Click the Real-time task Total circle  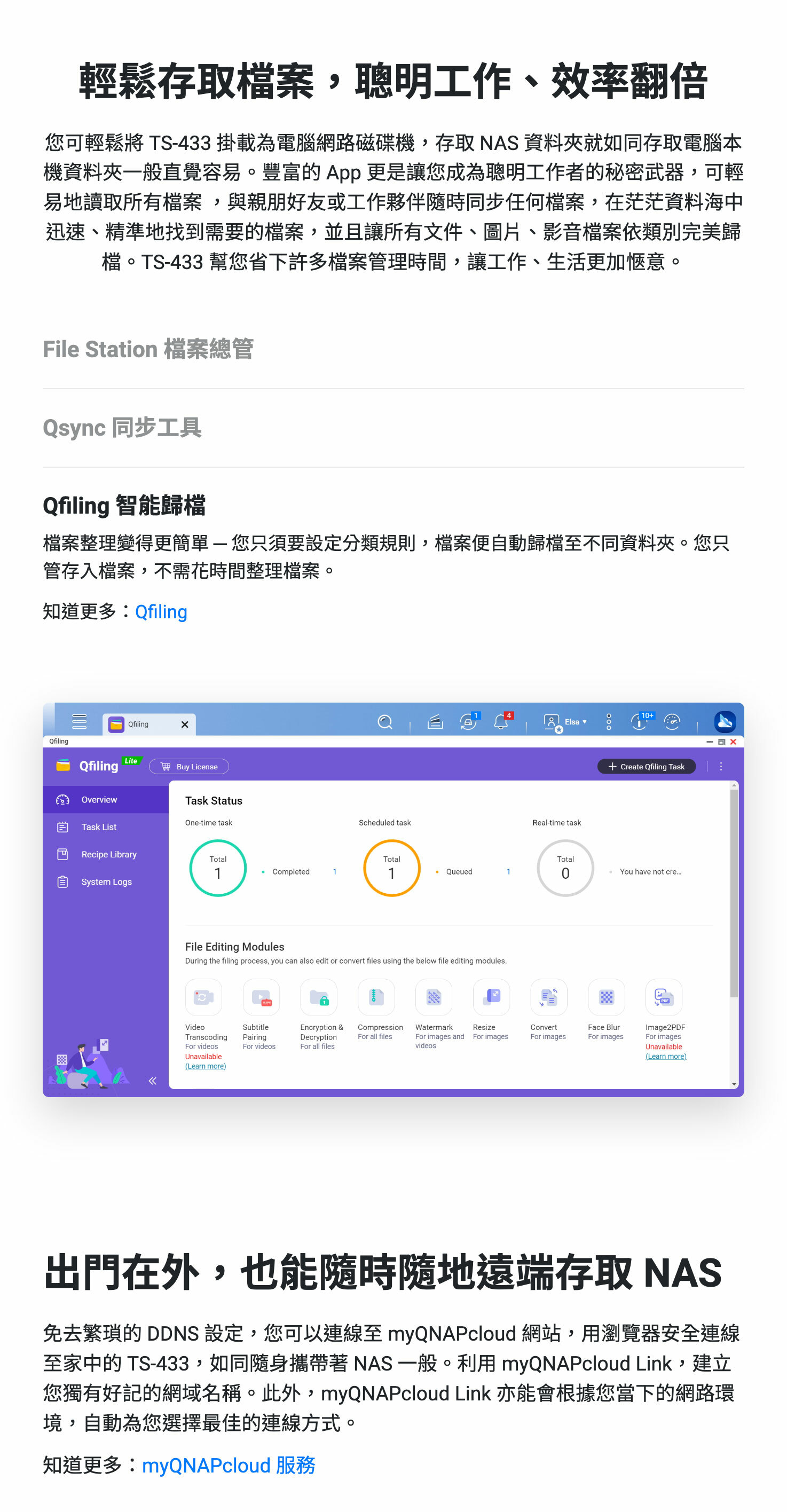coord(565,868)
